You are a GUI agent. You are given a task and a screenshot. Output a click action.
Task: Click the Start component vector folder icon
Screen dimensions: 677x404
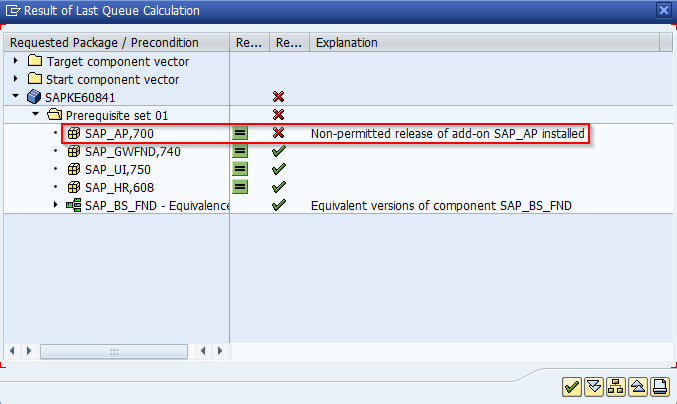coord(35,79)
